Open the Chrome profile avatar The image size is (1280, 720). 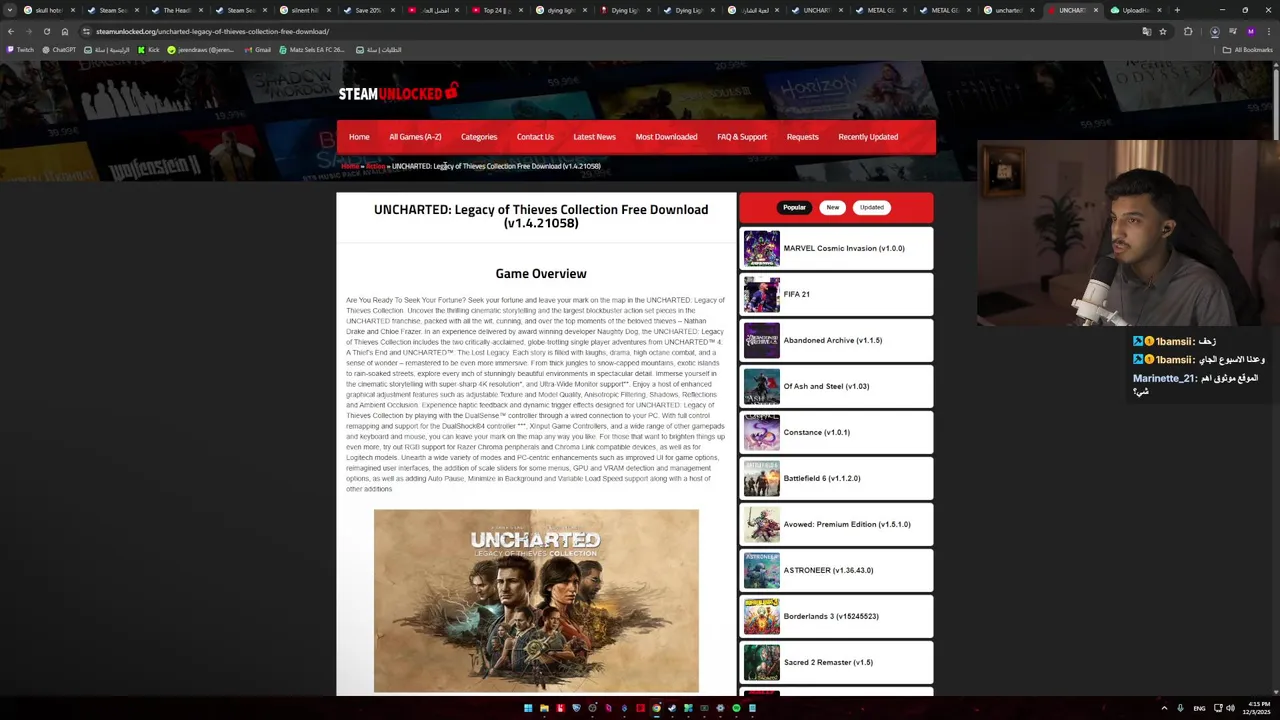[1250, 31]
